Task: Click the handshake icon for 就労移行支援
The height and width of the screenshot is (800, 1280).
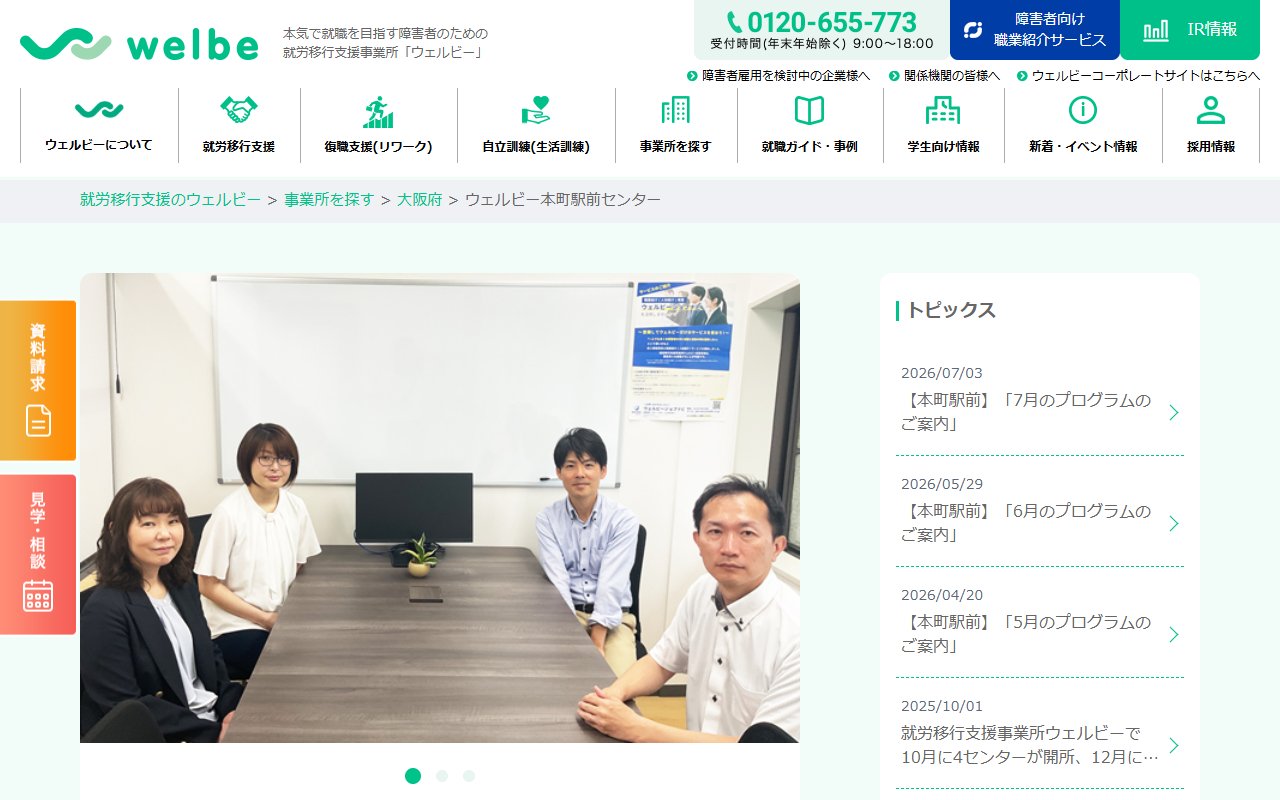Action: (239, 110)
